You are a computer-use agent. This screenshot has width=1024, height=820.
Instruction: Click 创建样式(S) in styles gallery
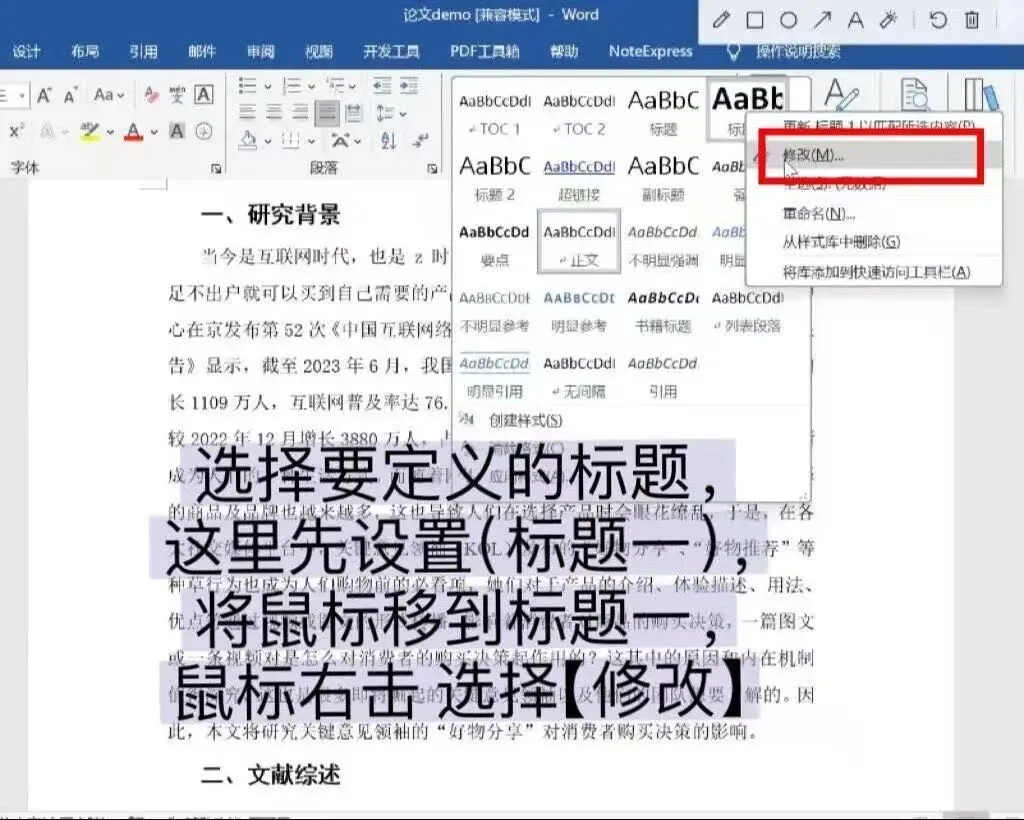tap(525, 420)
